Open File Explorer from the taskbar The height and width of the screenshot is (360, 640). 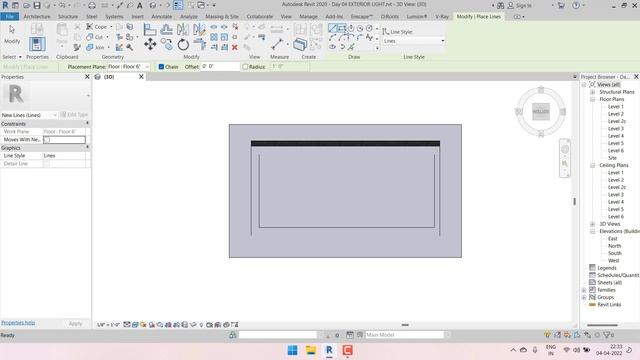311,350
